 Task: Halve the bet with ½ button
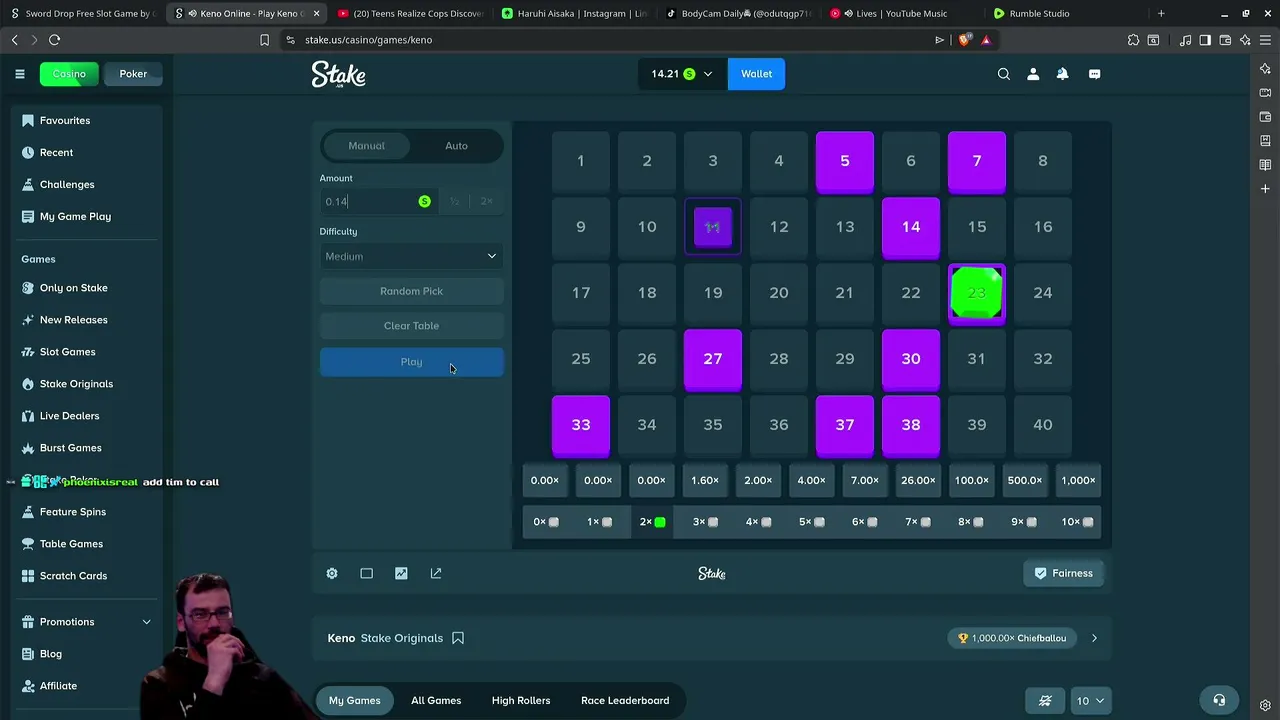point(454,201)
